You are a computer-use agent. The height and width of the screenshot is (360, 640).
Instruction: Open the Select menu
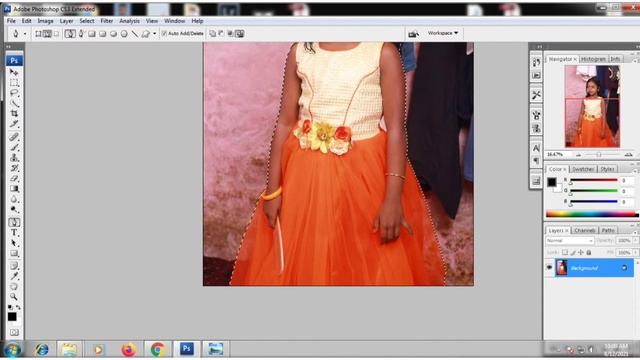pos(87,21)
